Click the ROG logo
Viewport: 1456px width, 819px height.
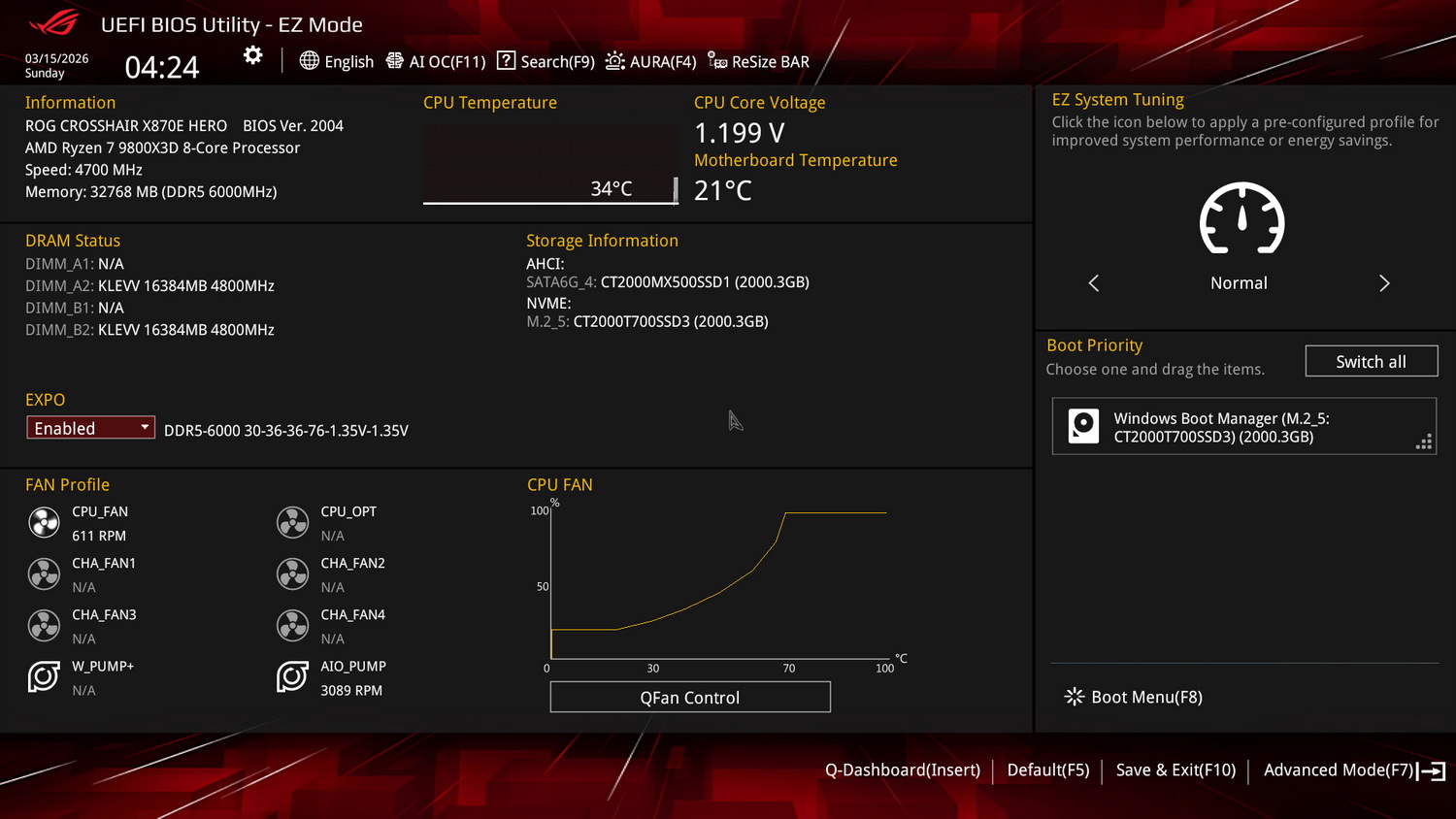point(55,23)
